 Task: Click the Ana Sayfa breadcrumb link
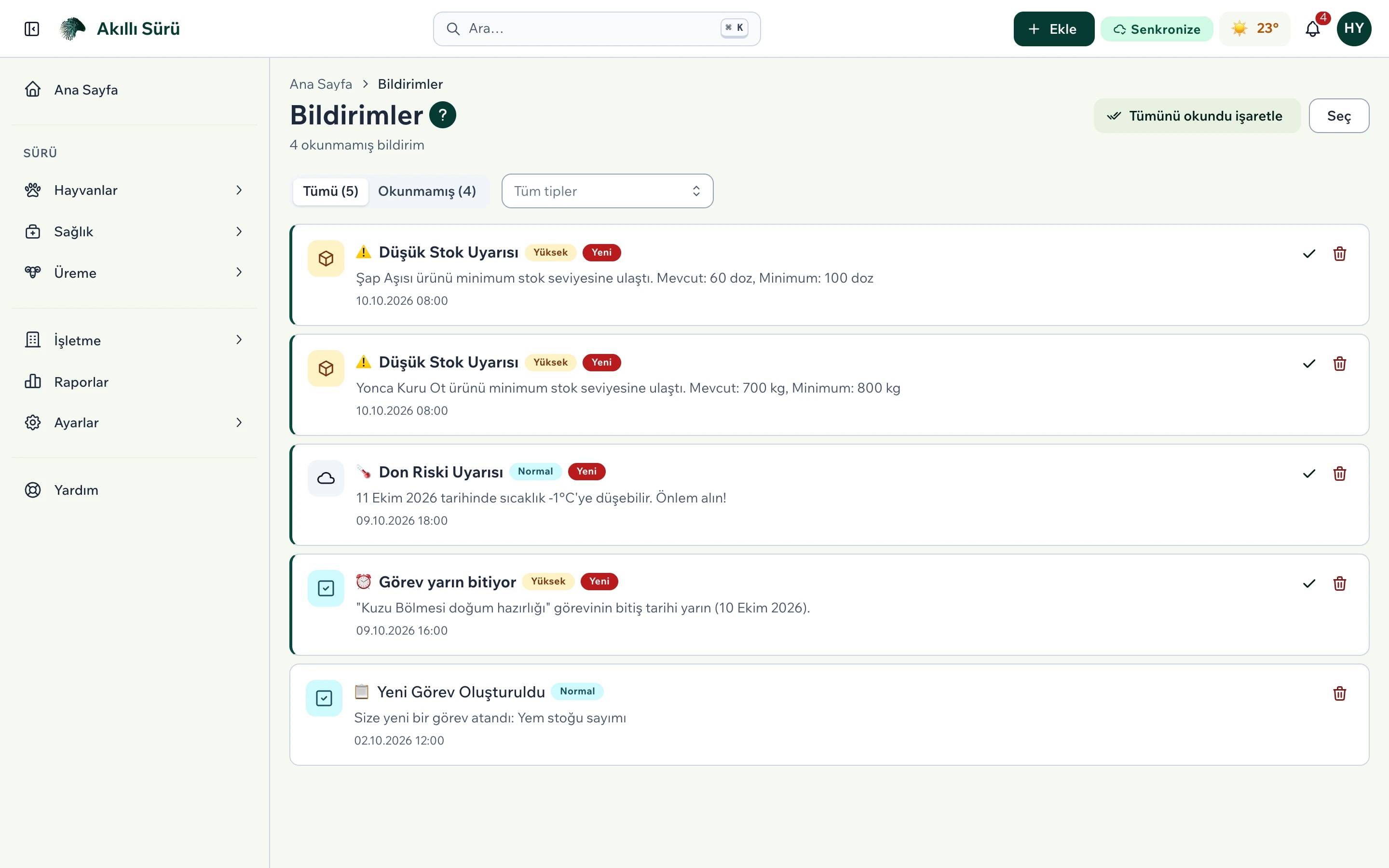click(x=320, y=84)
